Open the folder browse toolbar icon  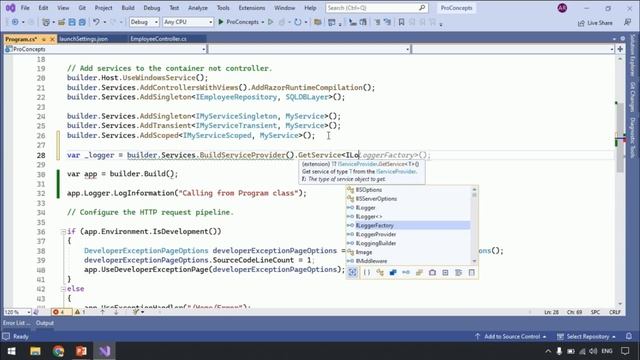coord(317,22)
